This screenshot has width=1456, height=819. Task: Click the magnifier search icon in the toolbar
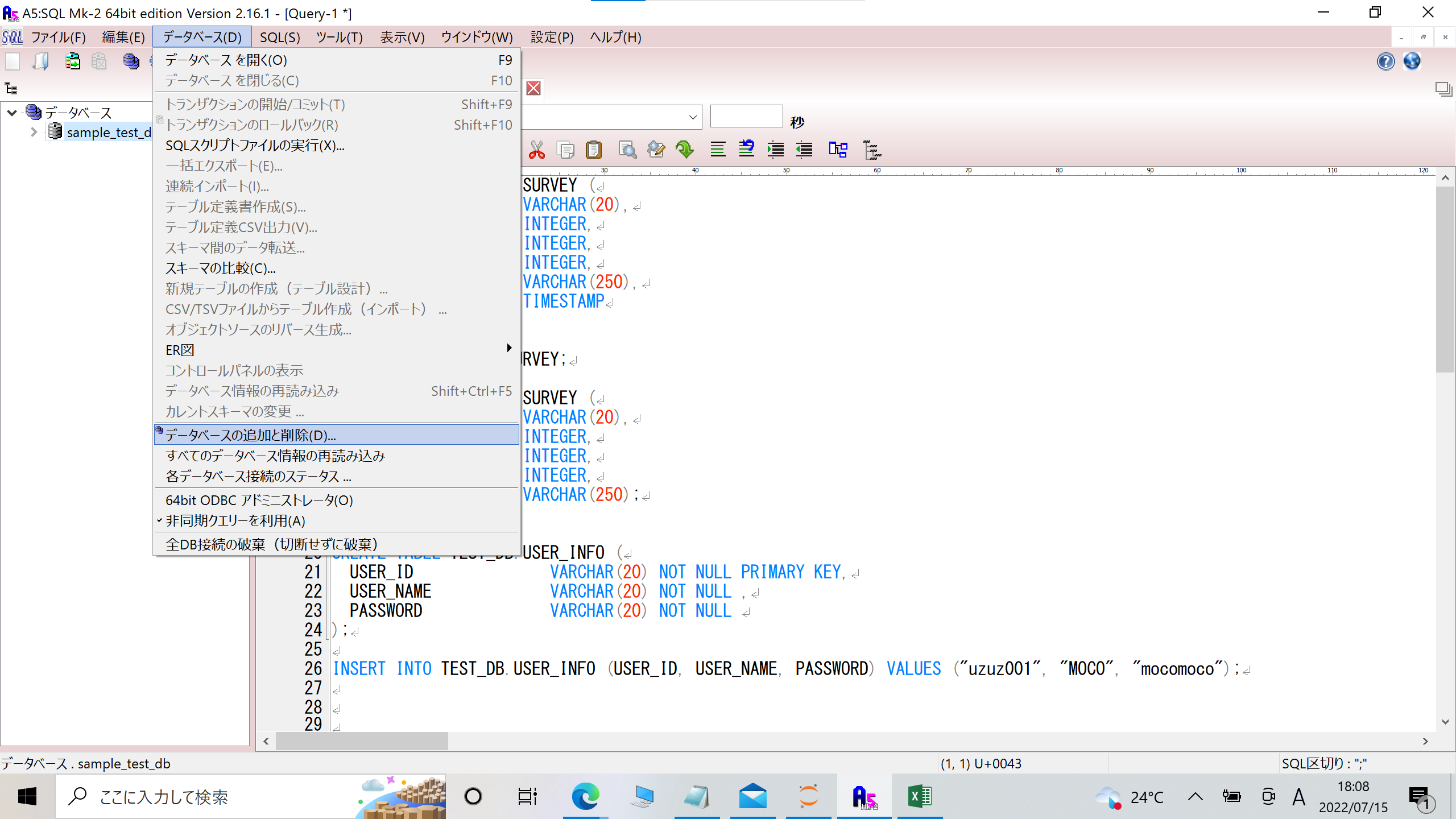click(627, 149)
